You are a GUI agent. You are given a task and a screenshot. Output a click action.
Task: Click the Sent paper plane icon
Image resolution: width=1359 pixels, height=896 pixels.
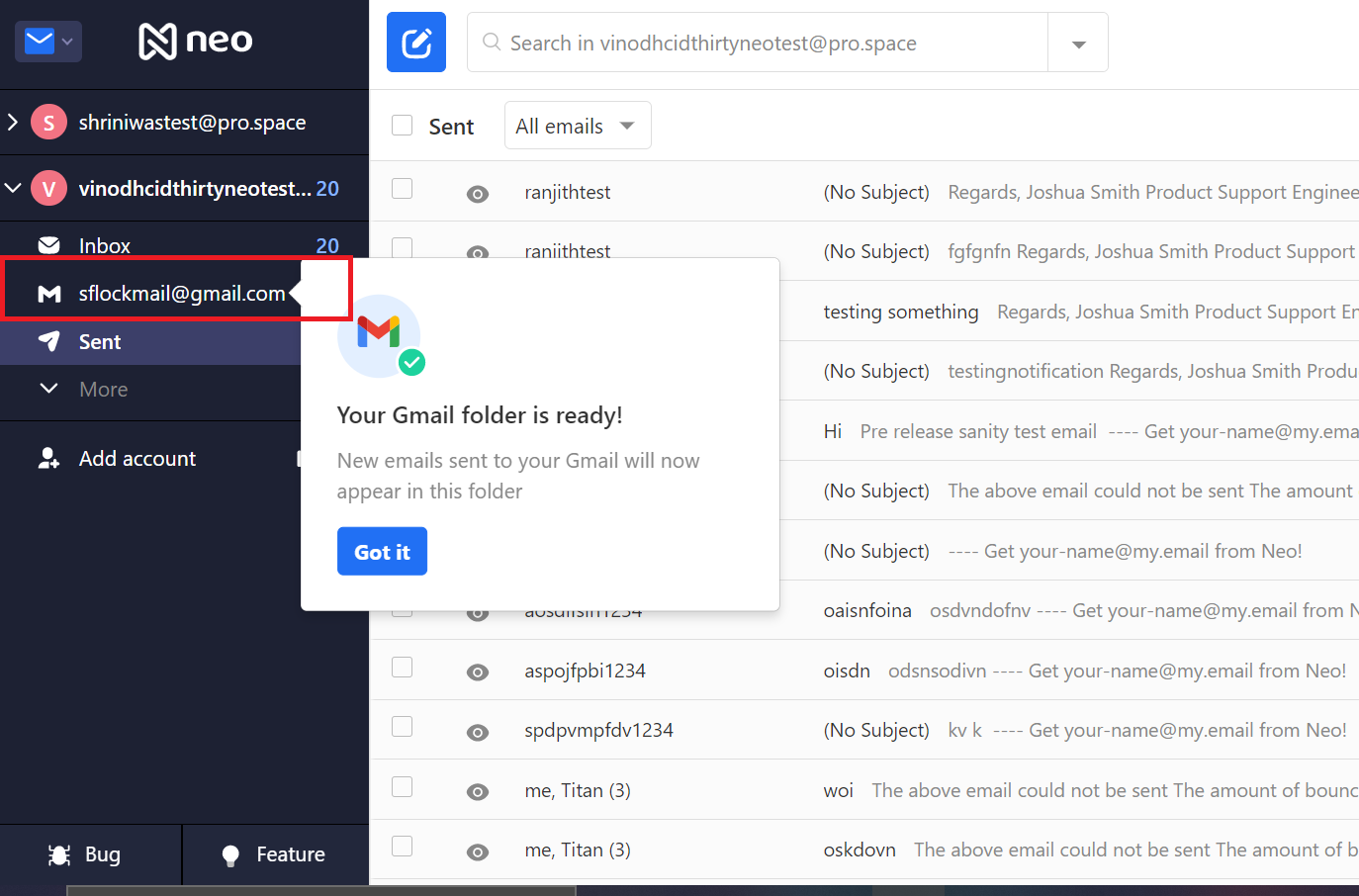pos(48,341)
